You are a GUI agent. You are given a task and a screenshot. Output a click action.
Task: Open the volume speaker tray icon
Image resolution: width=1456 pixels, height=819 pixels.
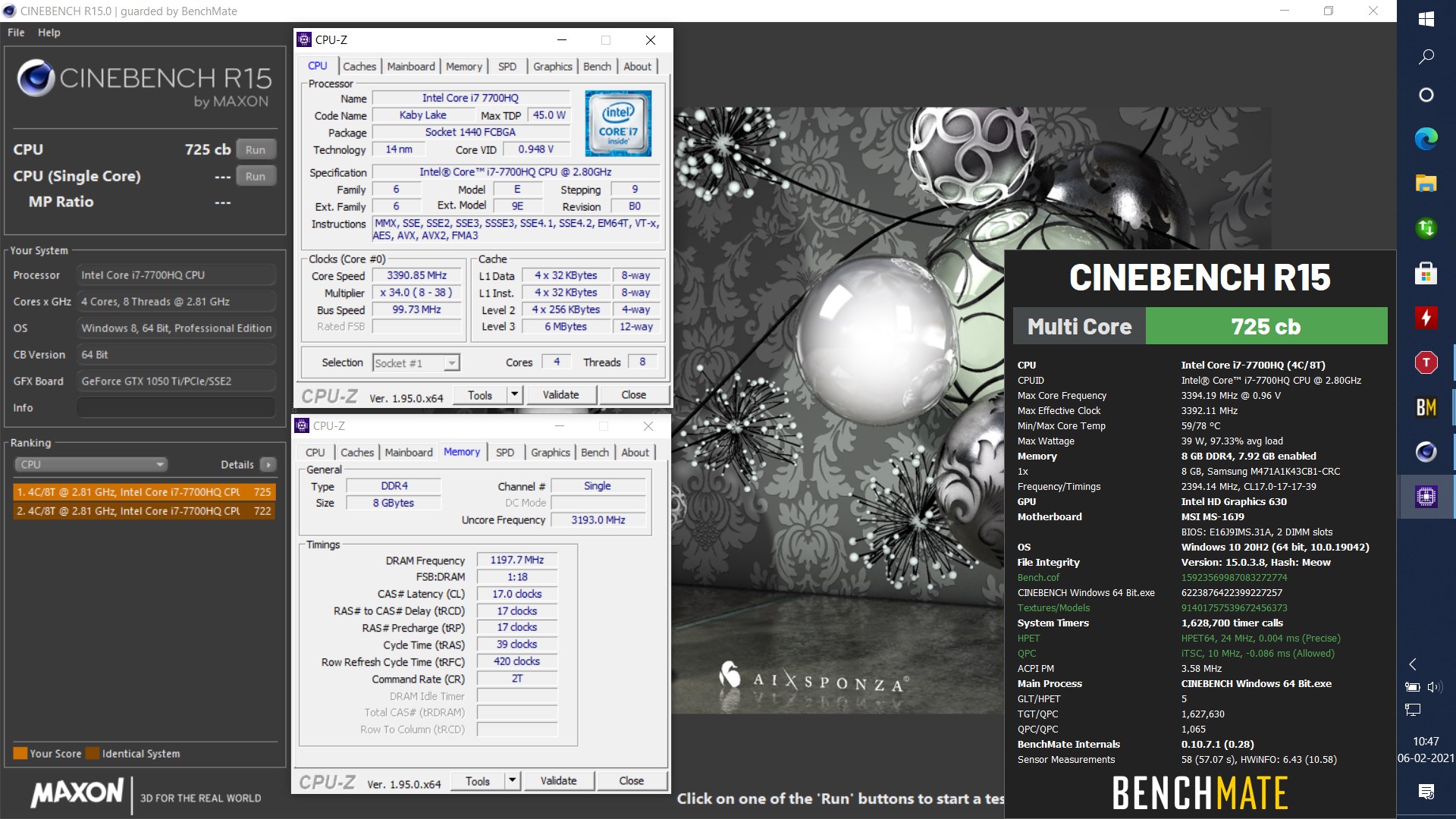pyautogui.click(x=1434, y=687)
